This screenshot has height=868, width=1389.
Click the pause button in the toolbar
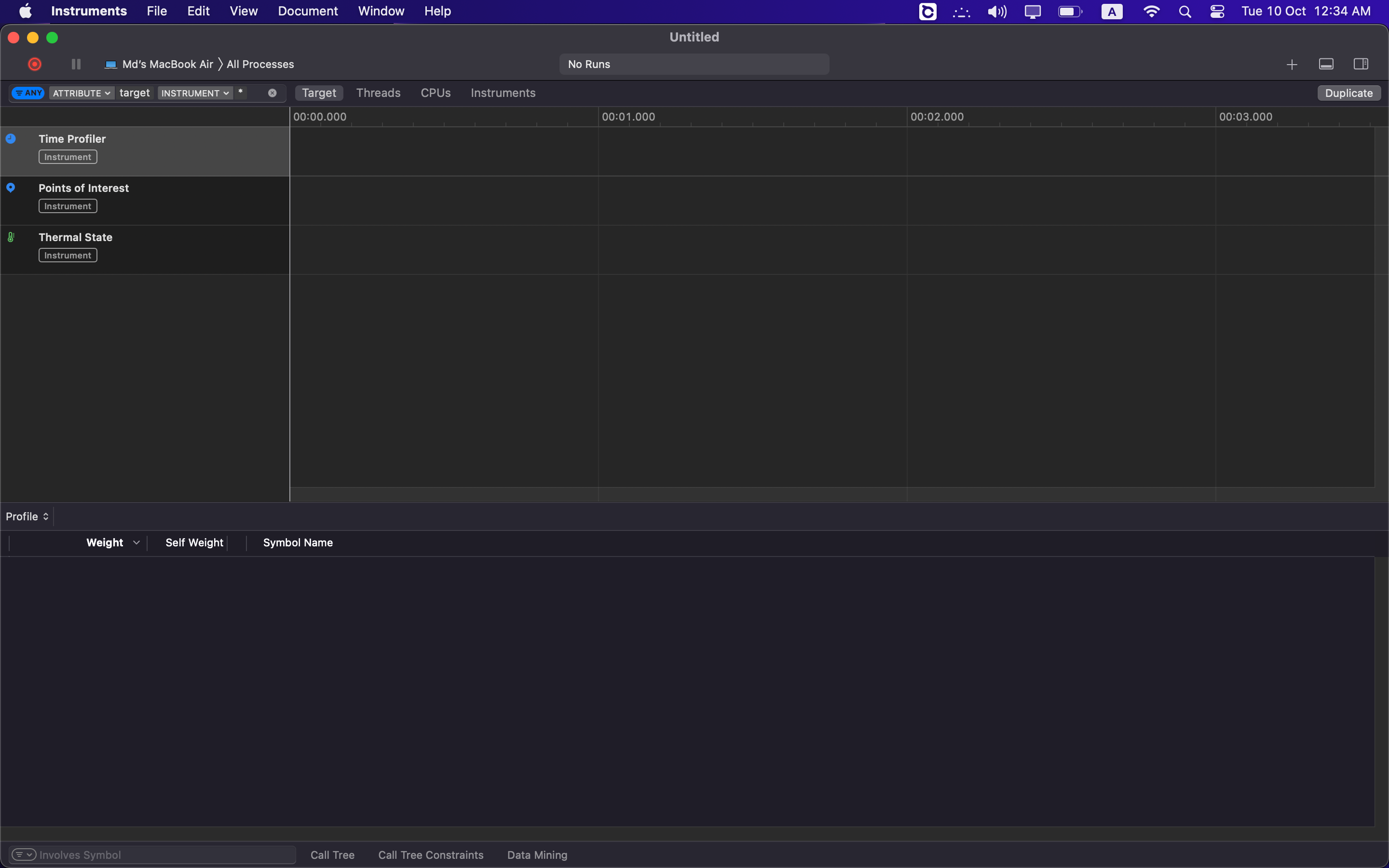click(x=76, y=64)
